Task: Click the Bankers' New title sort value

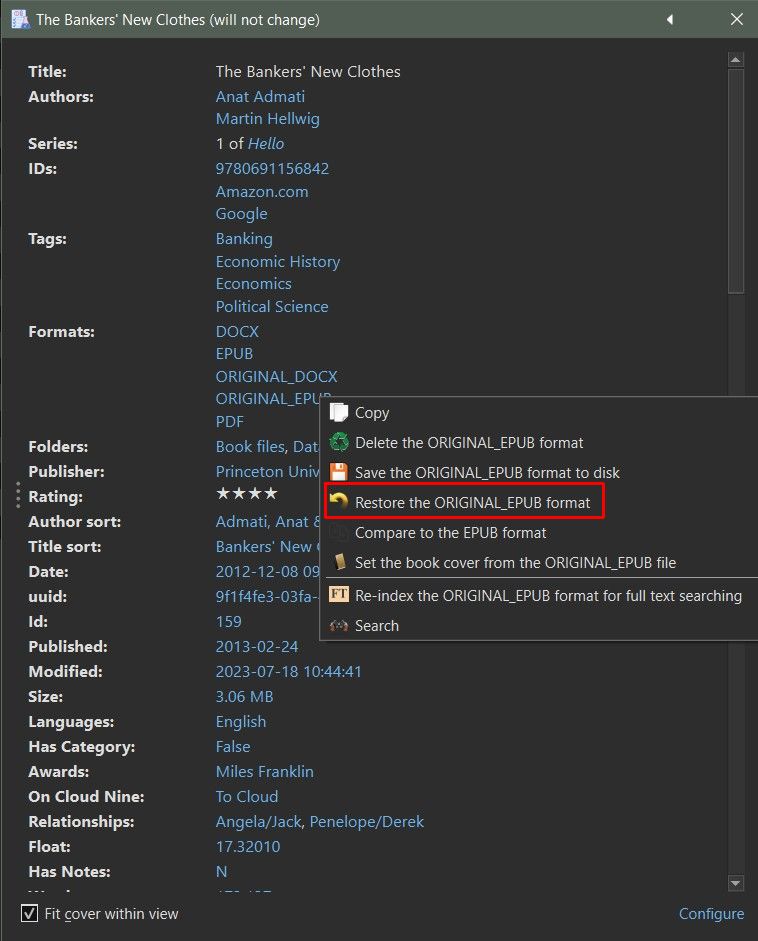Action: pos(268,547)
